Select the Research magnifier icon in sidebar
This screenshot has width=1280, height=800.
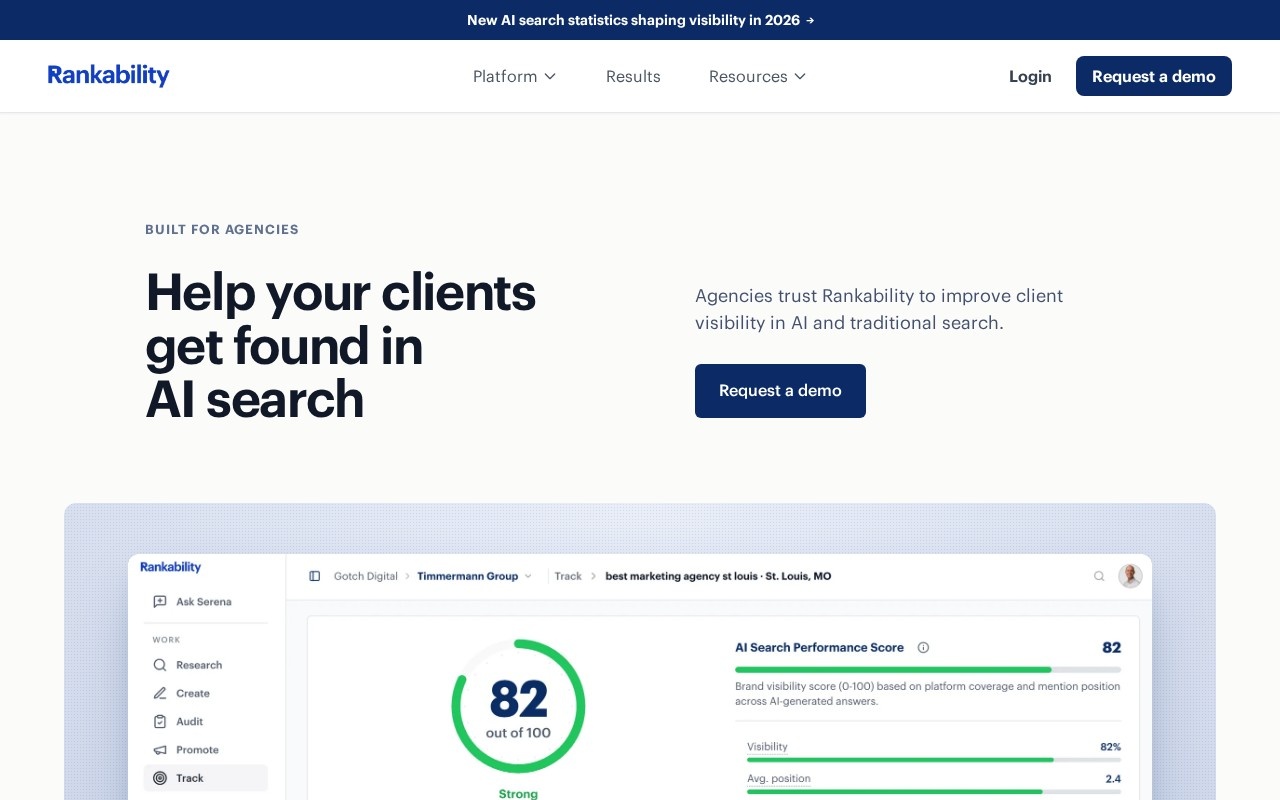point(160,665)
